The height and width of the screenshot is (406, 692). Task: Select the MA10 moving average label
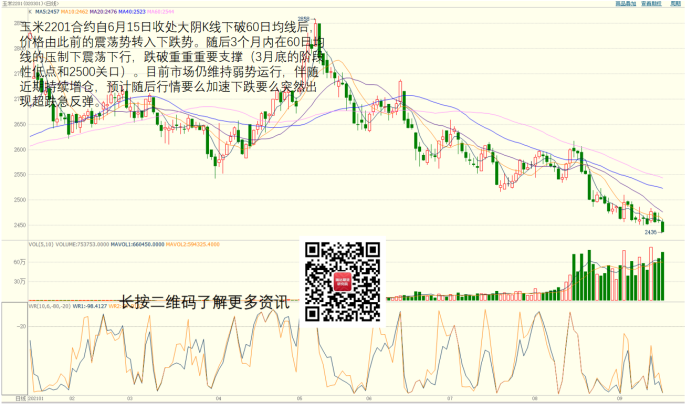72,12
